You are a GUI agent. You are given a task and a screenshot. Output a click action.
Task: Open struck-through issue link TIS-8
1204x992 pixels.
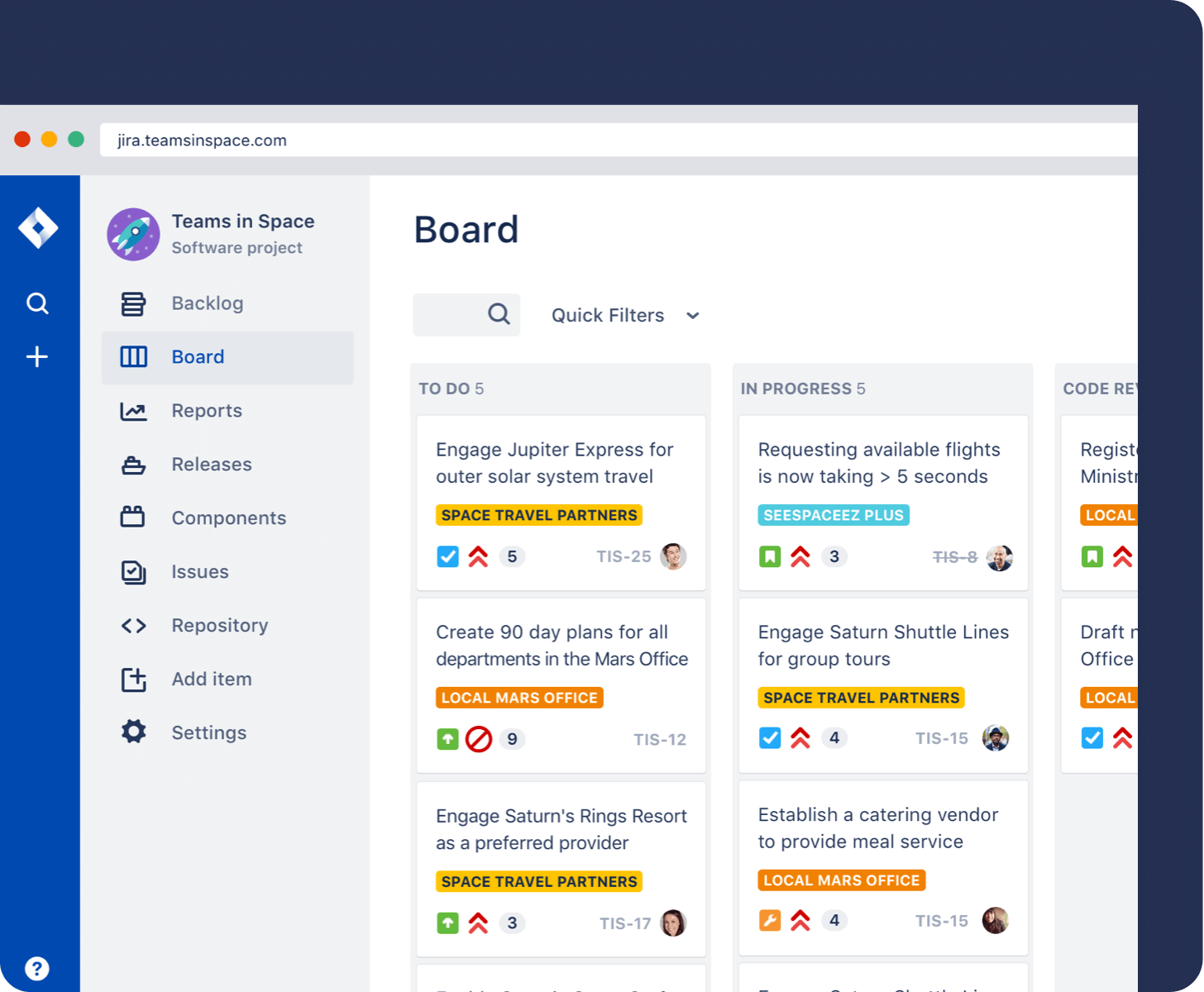pos(955,557)
